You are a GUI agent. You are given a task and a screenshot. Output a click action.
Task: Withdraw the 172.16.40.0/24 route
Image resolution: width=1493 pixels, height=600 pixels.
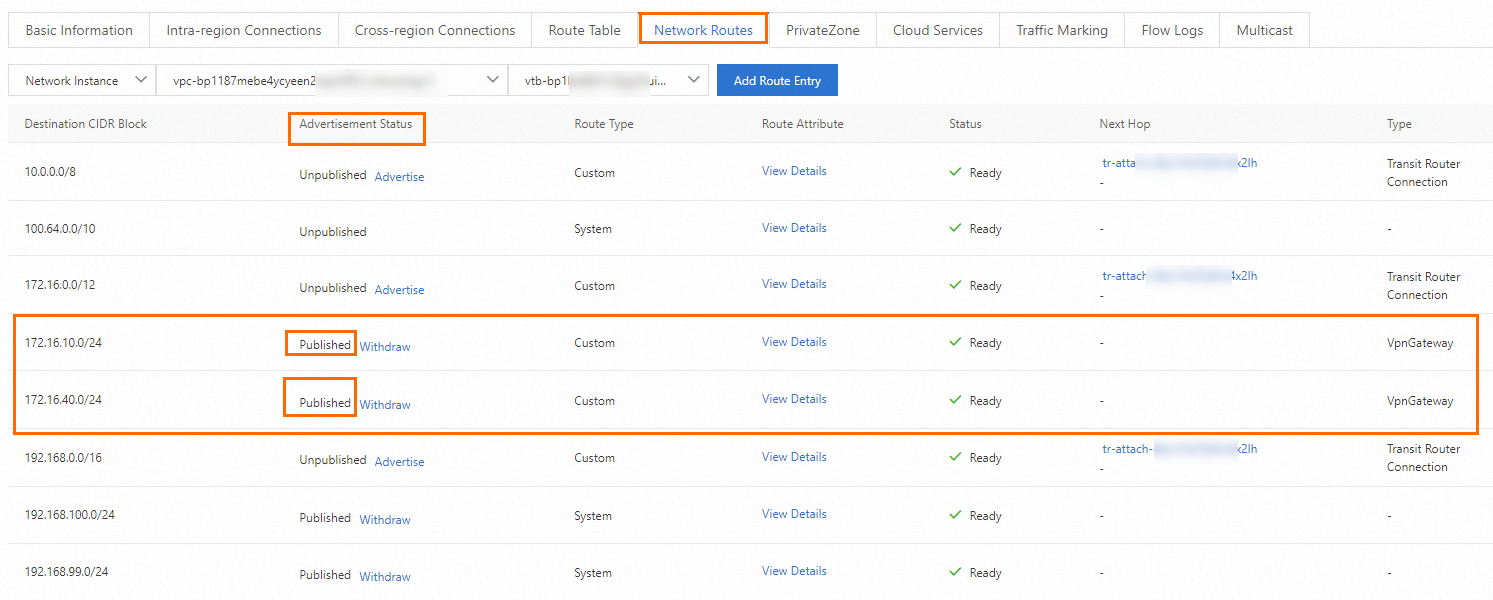tap(385, 405)
